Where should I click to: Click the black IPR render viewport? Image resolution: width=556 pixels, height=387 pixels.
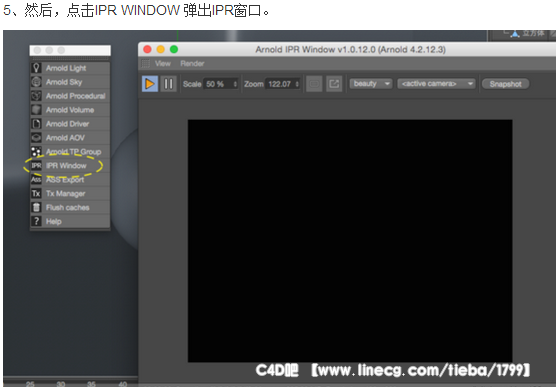click(350, 241)
